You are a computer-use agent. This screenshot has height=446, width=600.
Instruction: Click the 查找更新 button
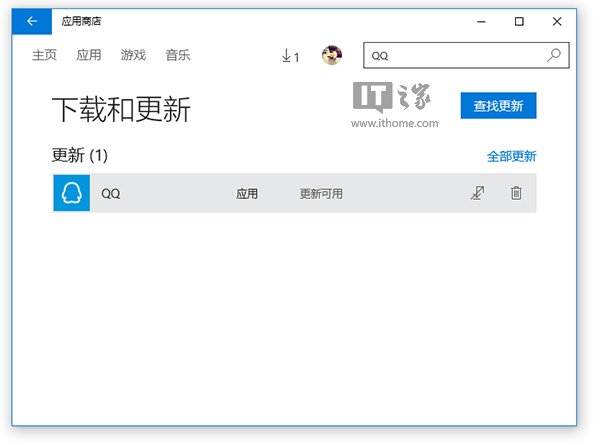point(498,106)
